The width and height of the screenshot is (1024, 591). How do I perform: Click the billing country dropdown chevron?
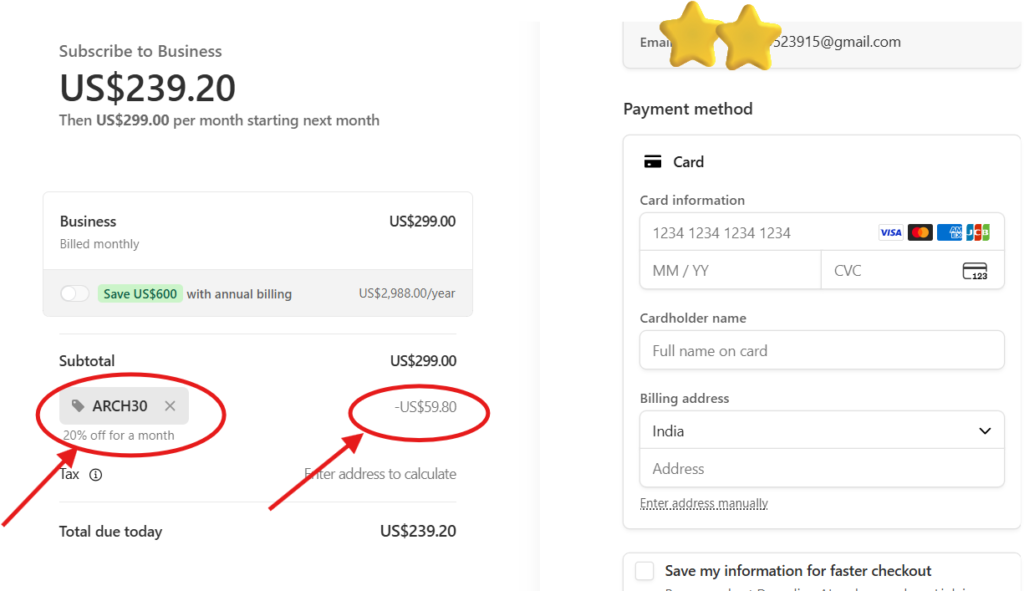[x=985, y=431]
